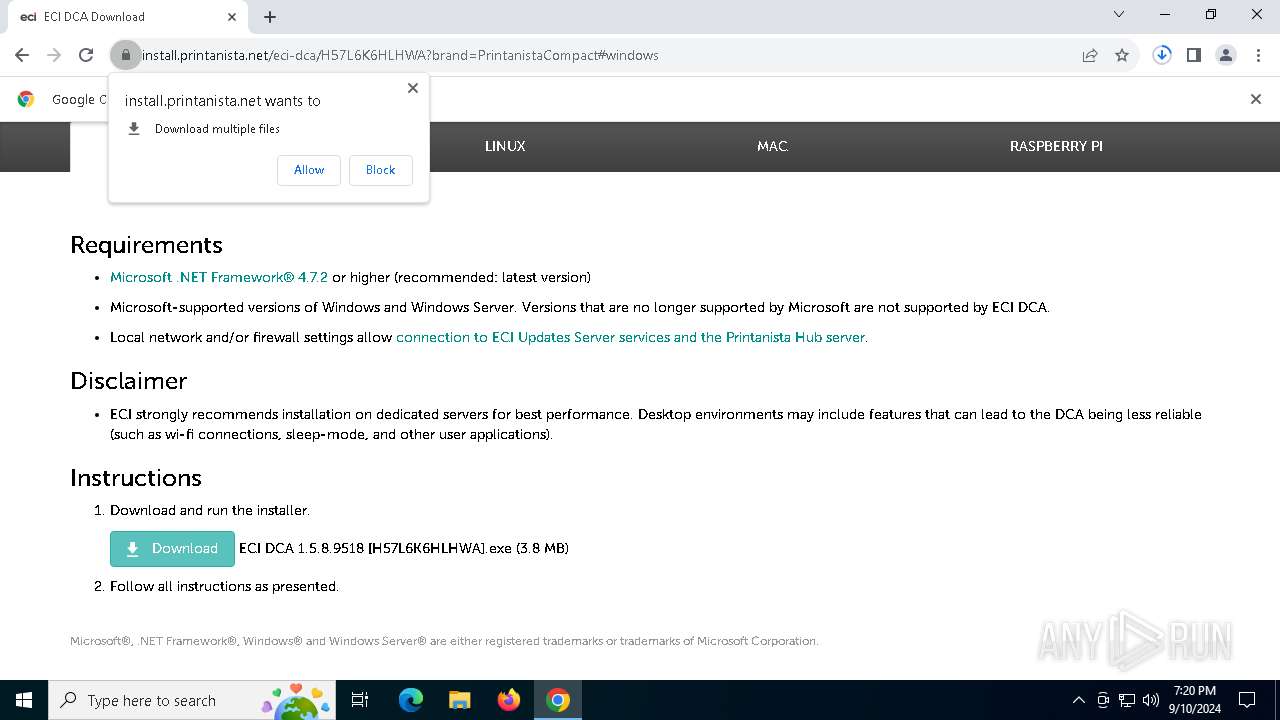The width and height of the screenshot is (1280, 720).
Task: Open Chrome three-dot menu
Action: [1258, 55]
